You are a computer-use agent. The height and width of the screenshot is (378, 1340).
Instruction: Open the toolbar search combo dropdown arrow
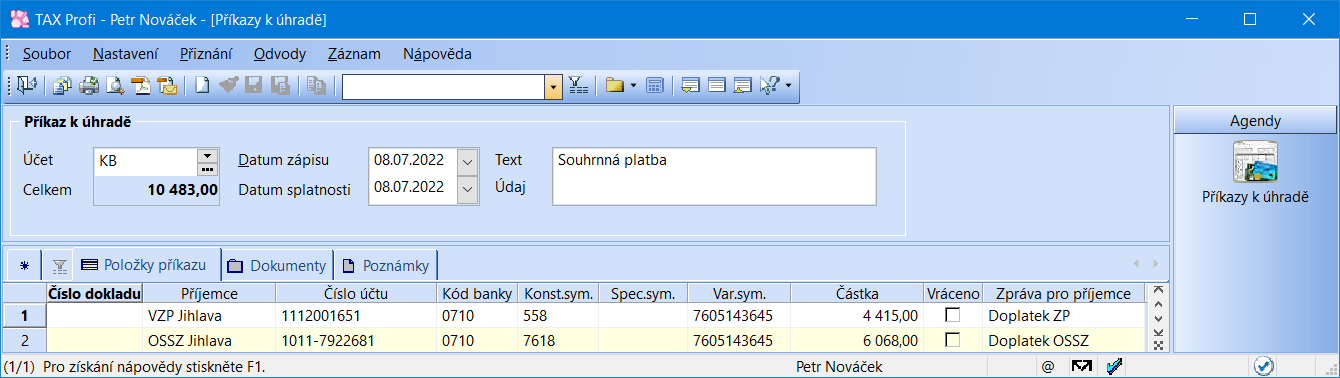(554, 87)
